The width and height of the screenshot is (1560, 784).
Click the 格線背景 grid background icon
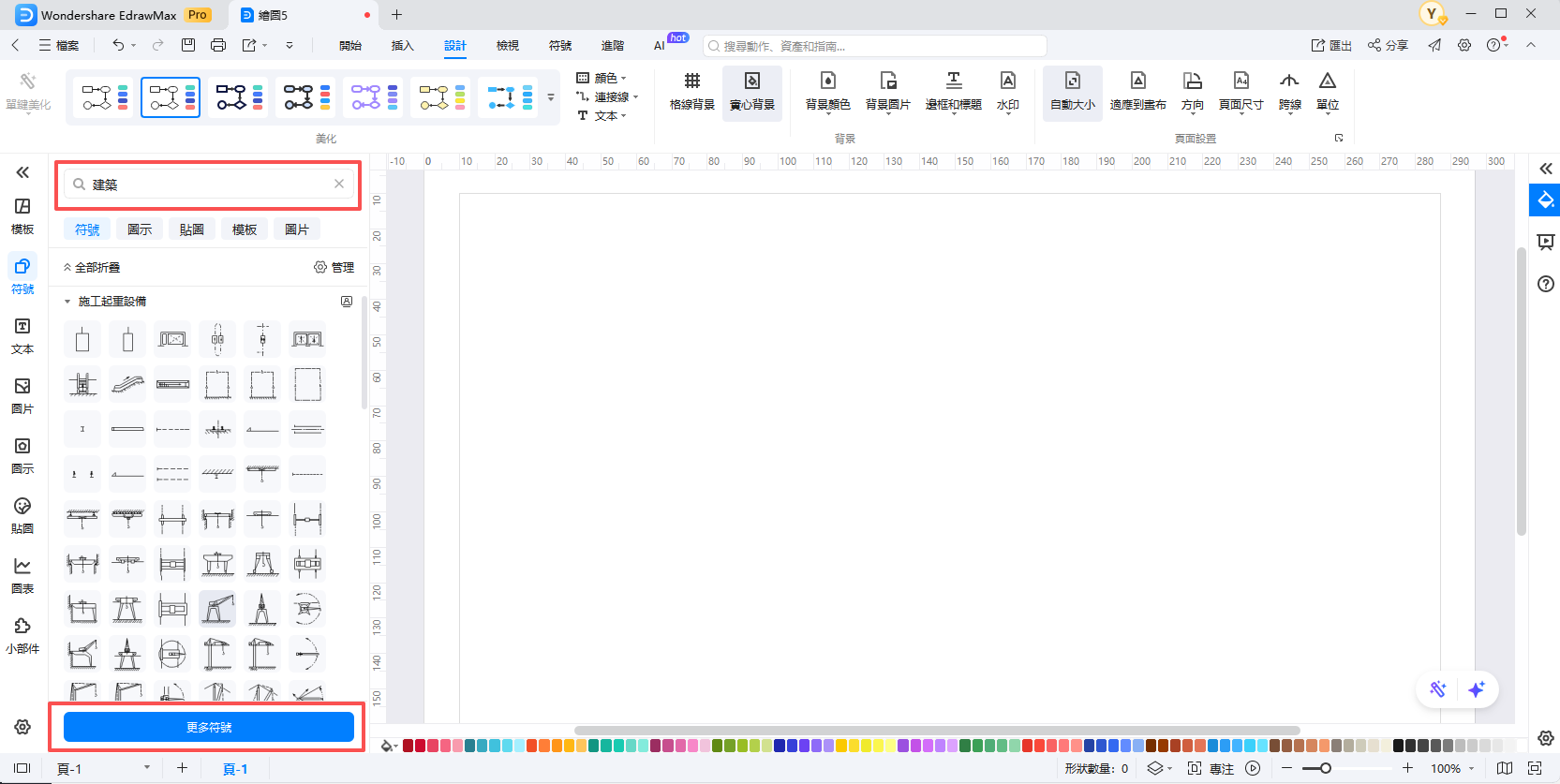[691, 90]
